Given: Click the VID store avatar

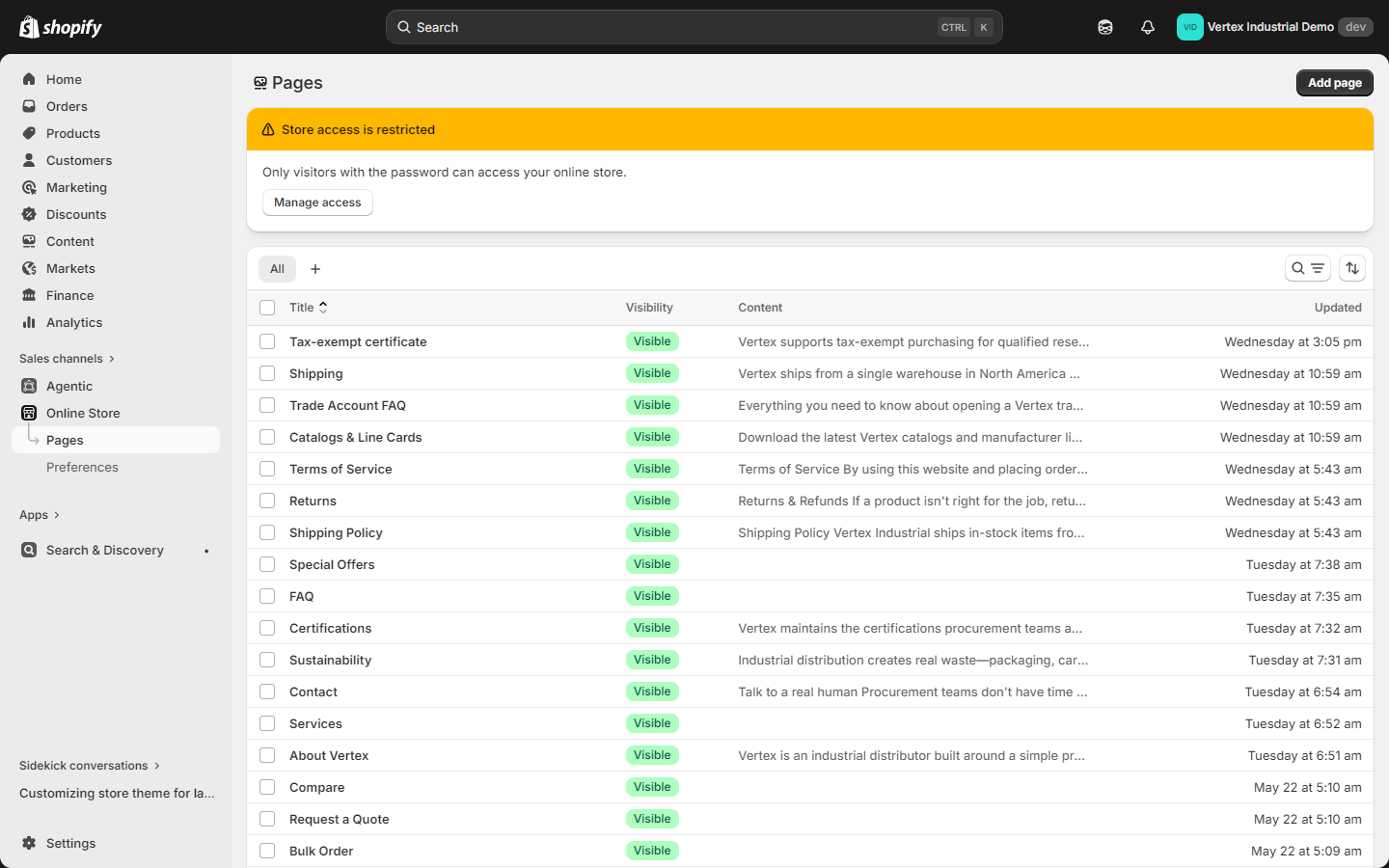Looking at the screenshot, I should click(x=1190, y=27).
